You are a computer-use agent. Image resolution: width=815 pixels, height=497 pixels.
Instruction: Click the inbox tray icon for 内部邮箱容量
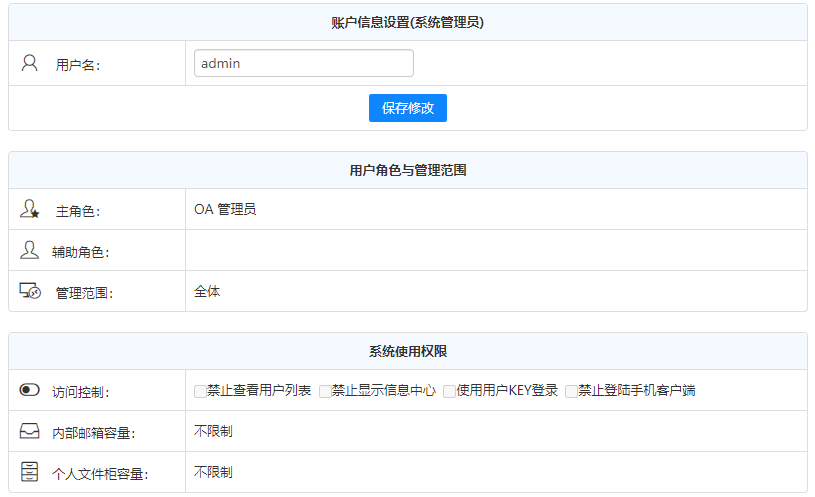pyautogui.click(x=30, y=432)
